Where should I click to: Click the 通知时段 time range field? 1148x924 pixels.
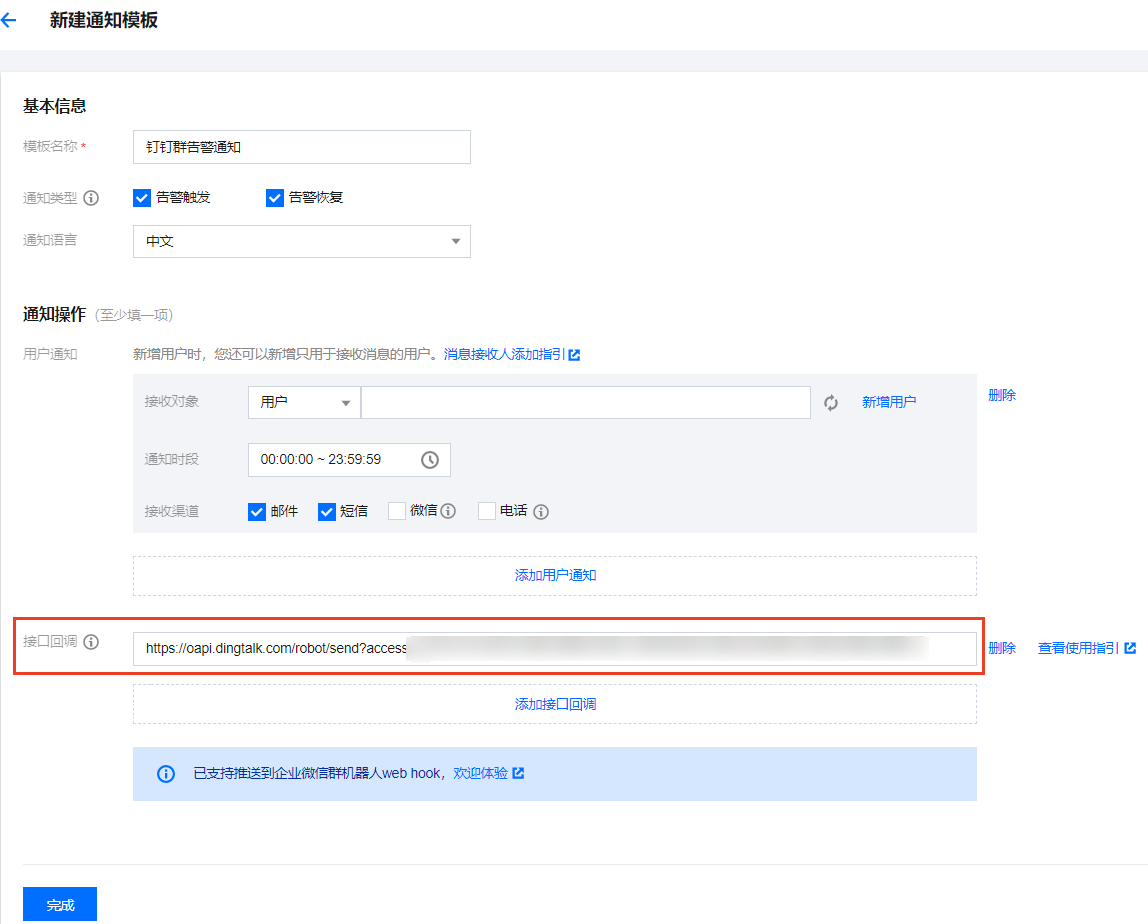(x=349, y=460)
